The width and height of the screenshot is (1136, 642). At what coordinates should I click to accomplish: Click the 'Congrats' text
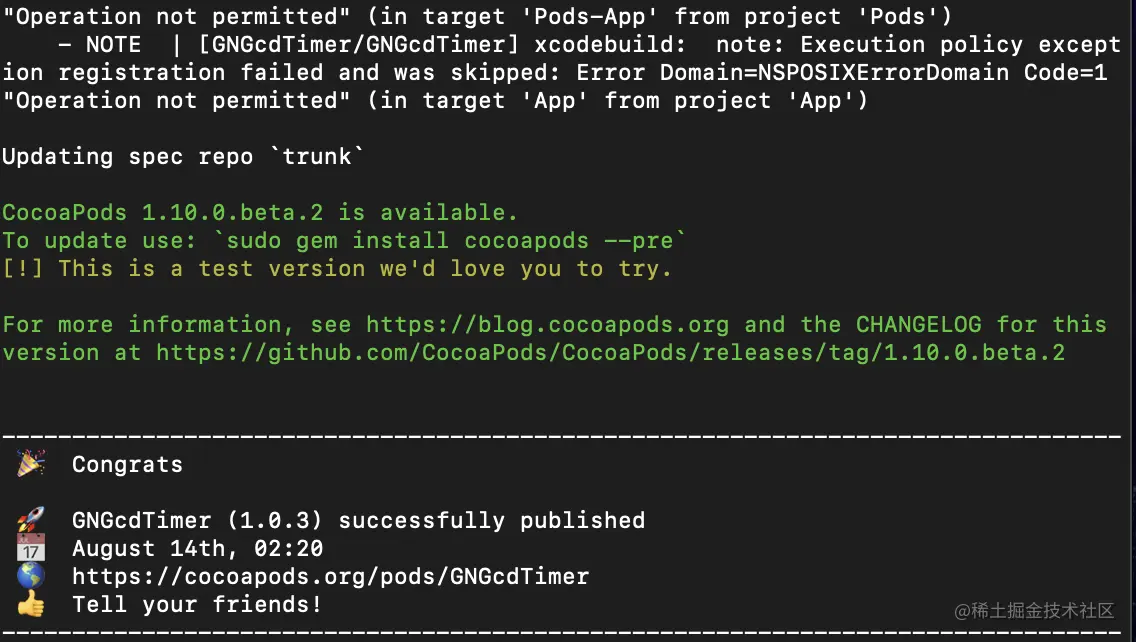(128, 464)
